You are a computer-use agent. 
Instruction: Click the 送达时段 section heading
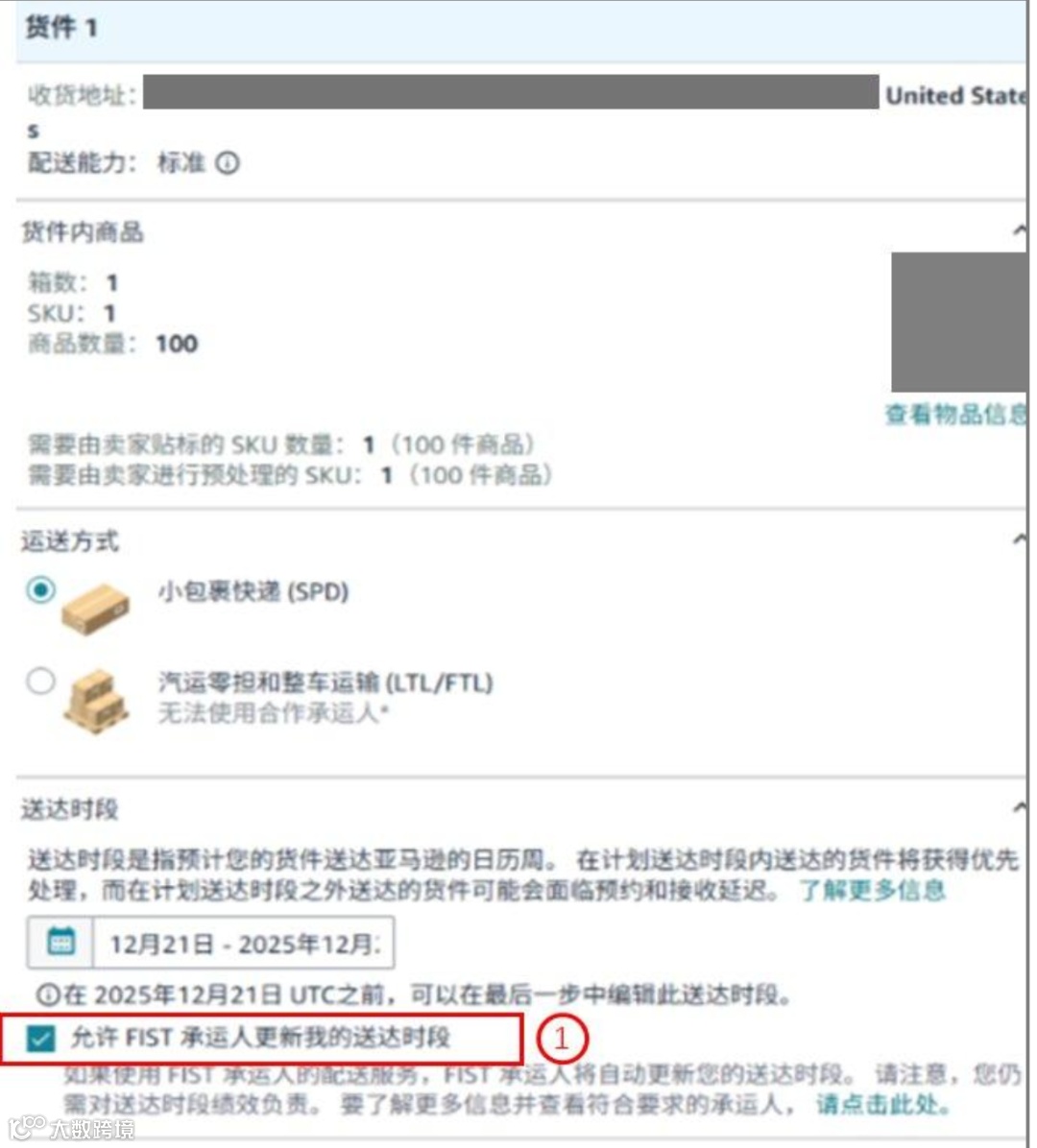[69, 810]
